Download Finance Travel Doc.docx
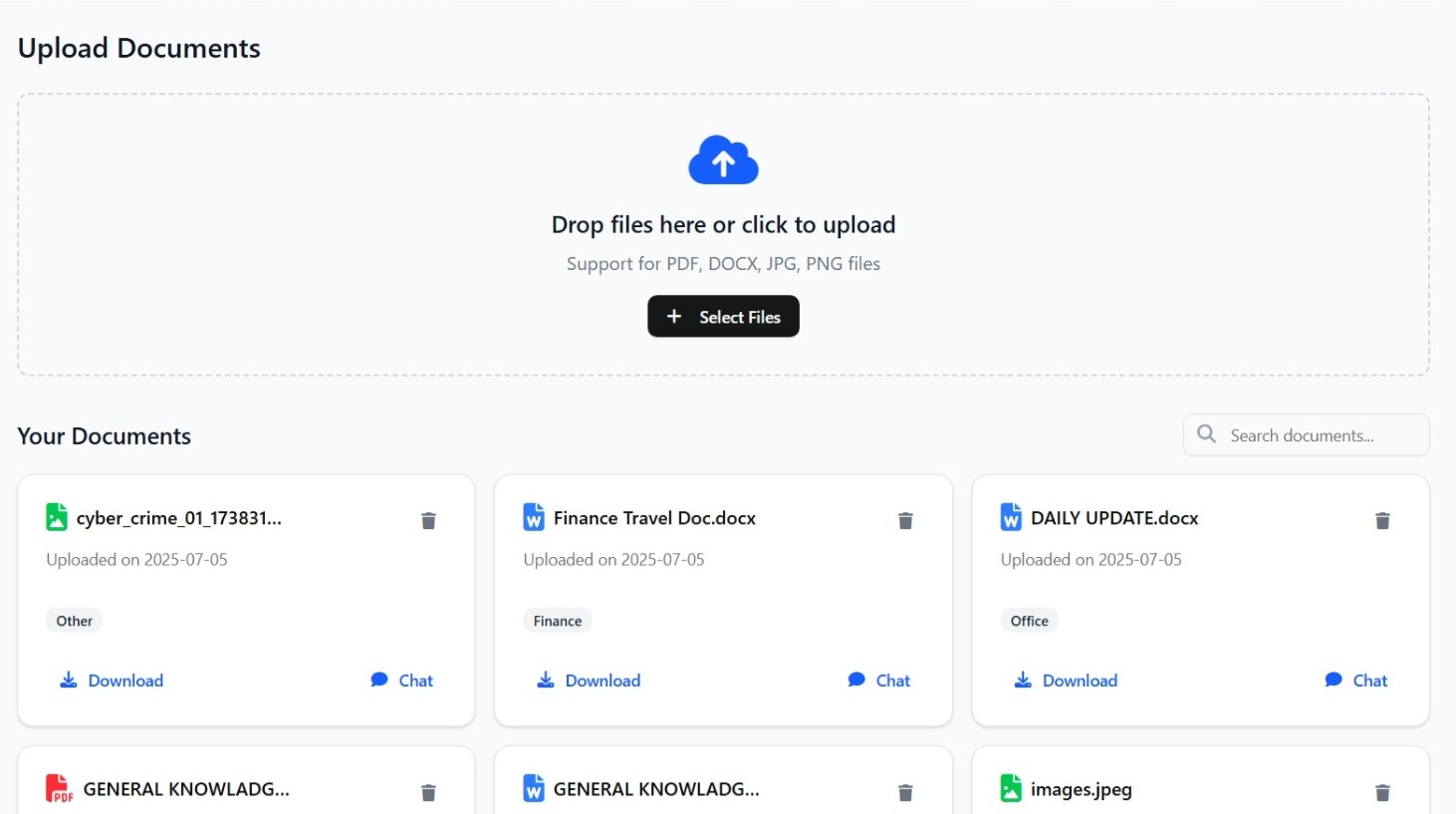The width and height of the screenshot is (1456, 814). click(x=589, y=680)
